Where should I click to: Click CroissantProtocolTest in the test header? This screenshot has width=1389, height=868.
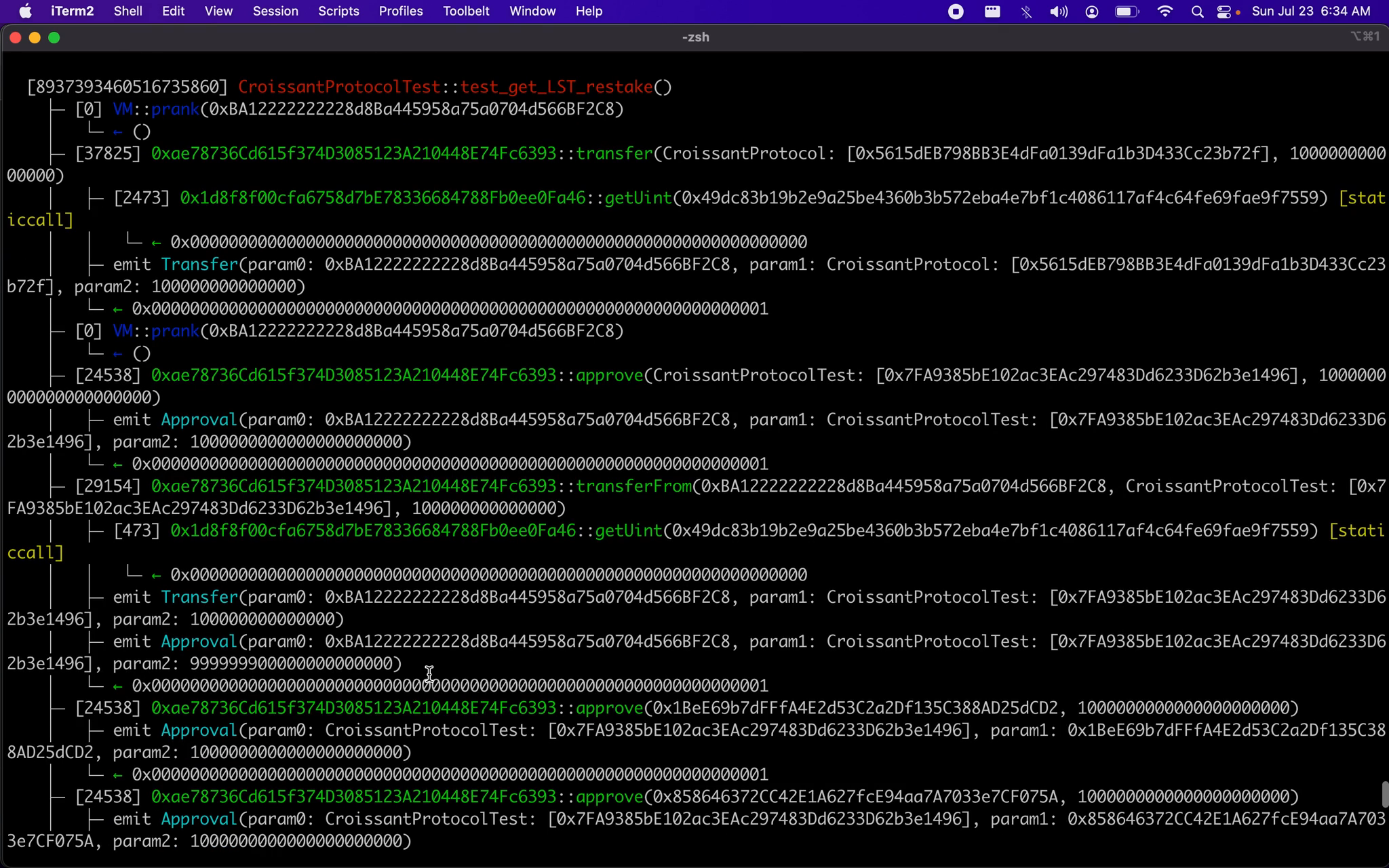point(339,87)
